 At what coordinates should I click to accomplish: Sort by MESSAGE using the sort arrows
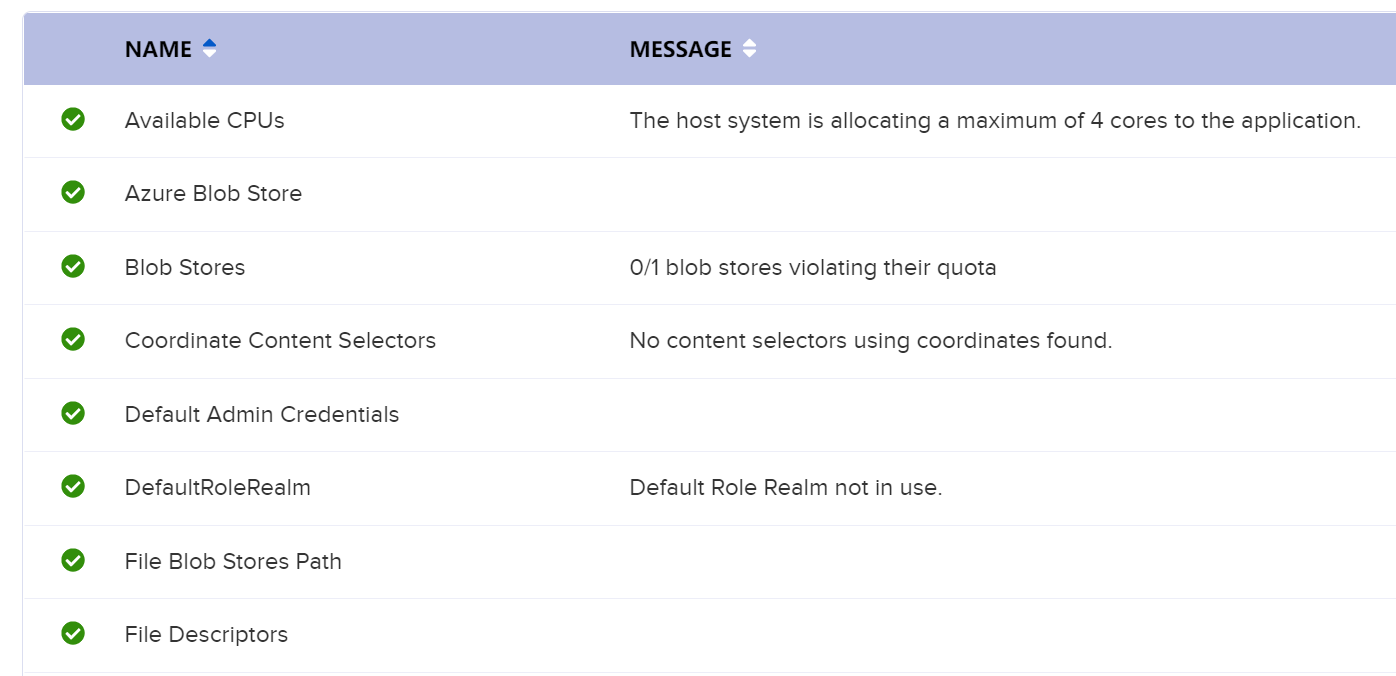click(x=749, y=48)
